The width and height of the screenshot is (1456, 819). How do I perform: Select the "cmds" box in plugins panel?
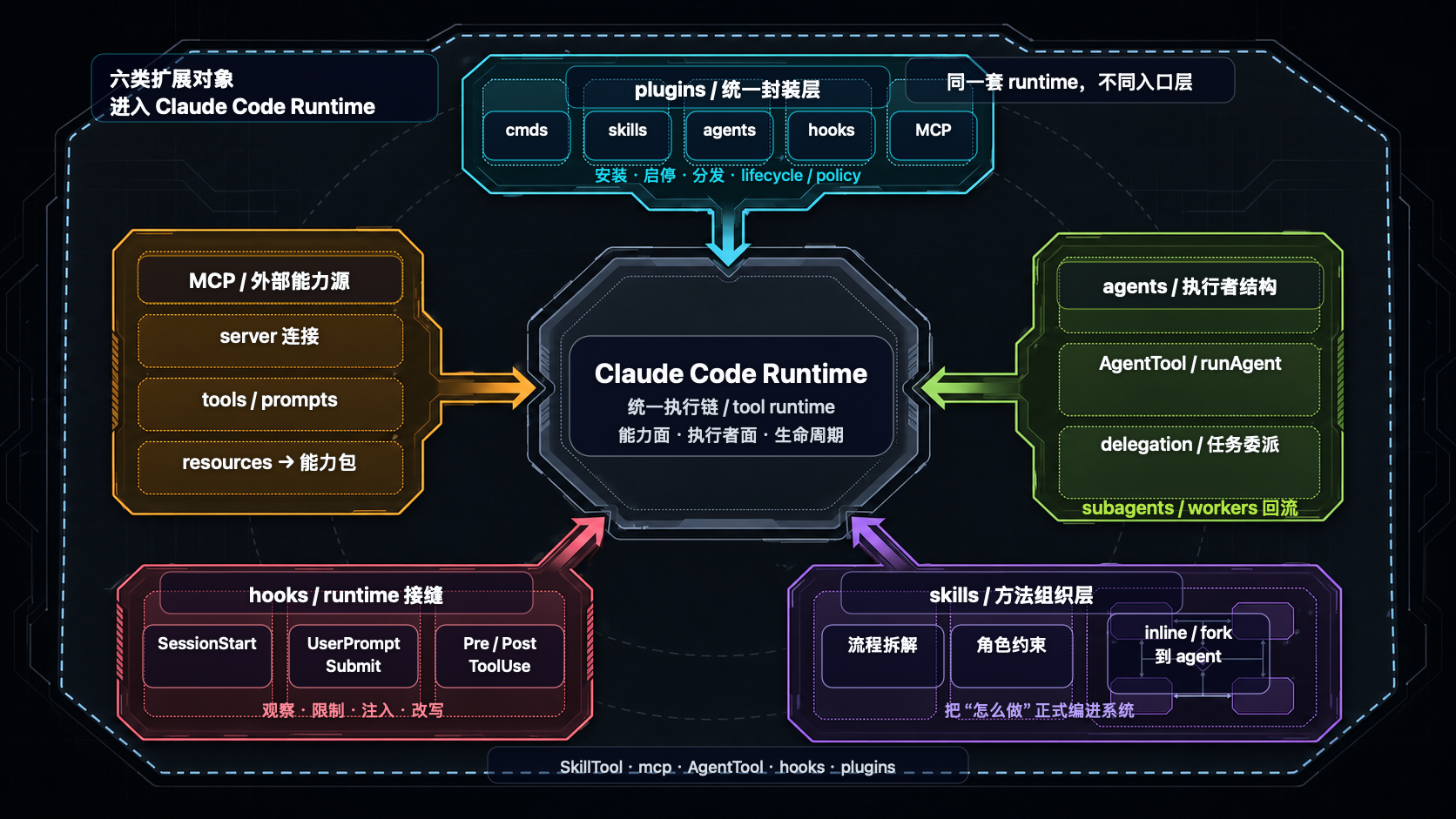coord(527,135)
